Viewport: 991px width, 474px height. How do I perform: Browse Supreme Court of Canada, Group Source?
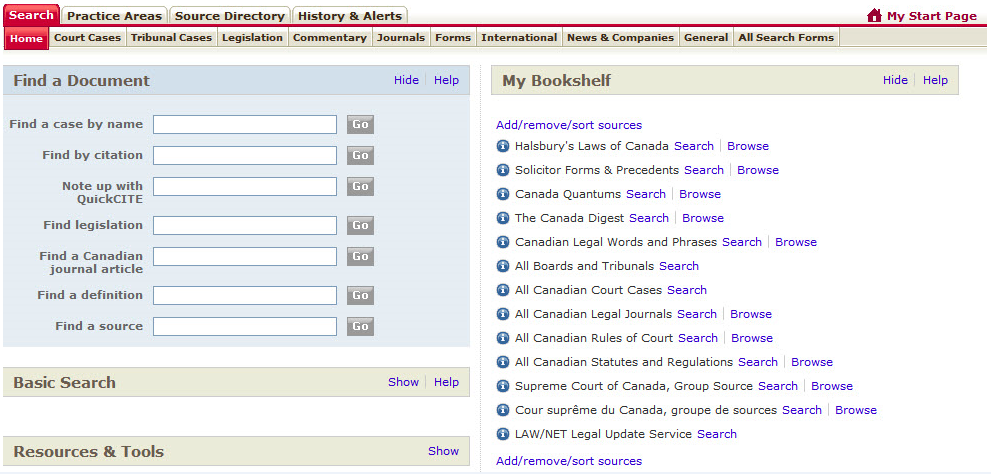coord(832,386)
